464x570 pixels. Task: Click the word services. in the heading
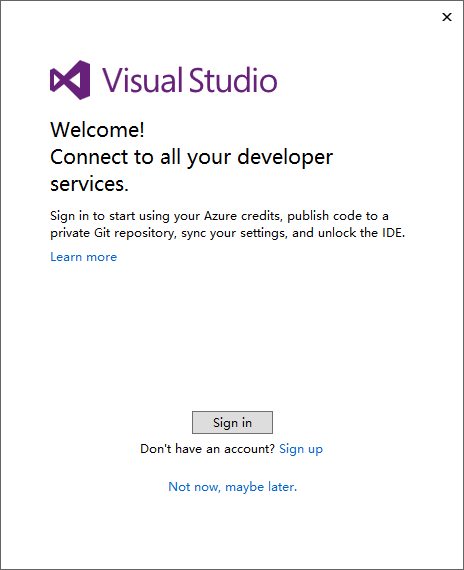point(89,184)
